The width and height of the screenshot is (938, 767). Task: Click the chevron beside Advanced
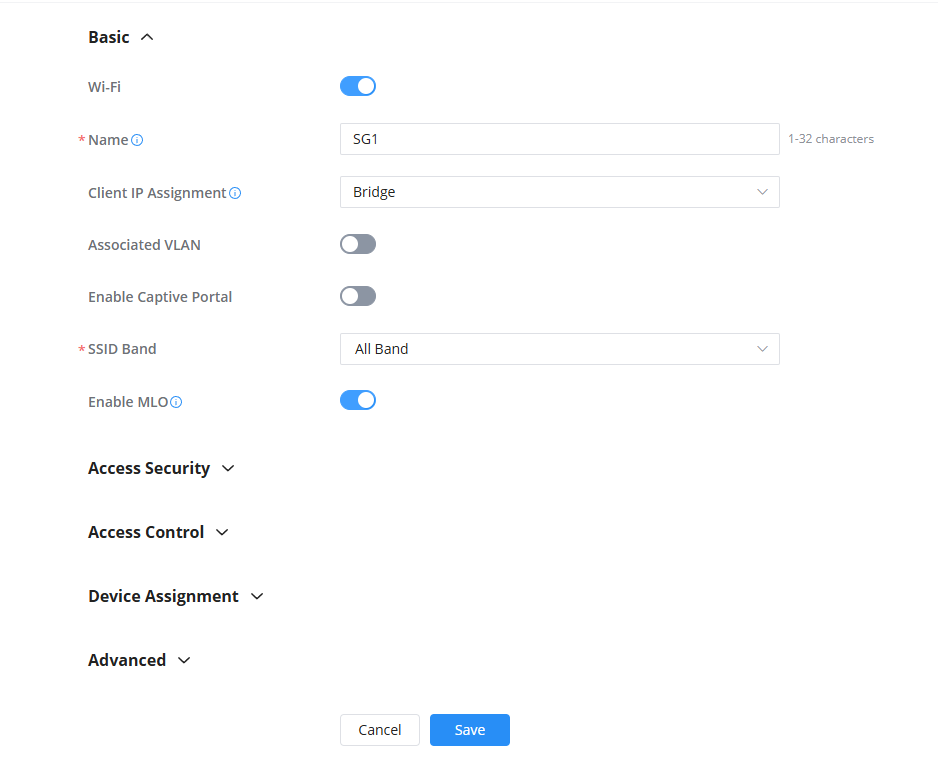[183, 660]
